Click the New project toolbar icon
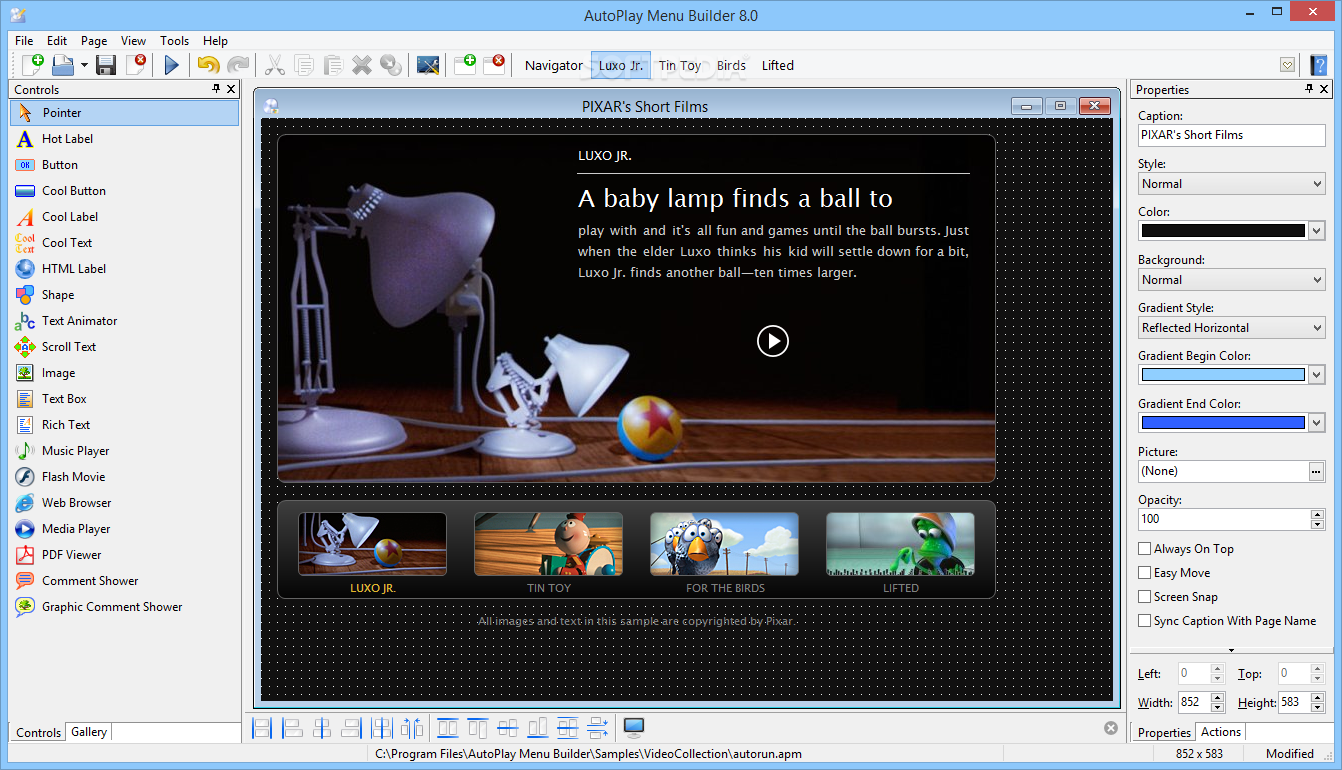 32,65
